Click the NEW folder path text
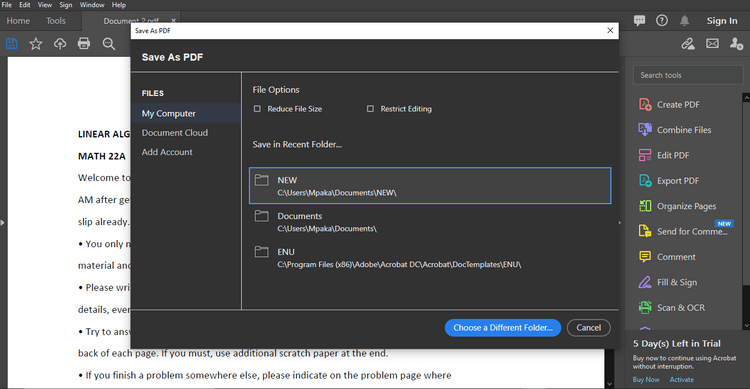Viewport: 750px width, 389px height. coord(337,193)
